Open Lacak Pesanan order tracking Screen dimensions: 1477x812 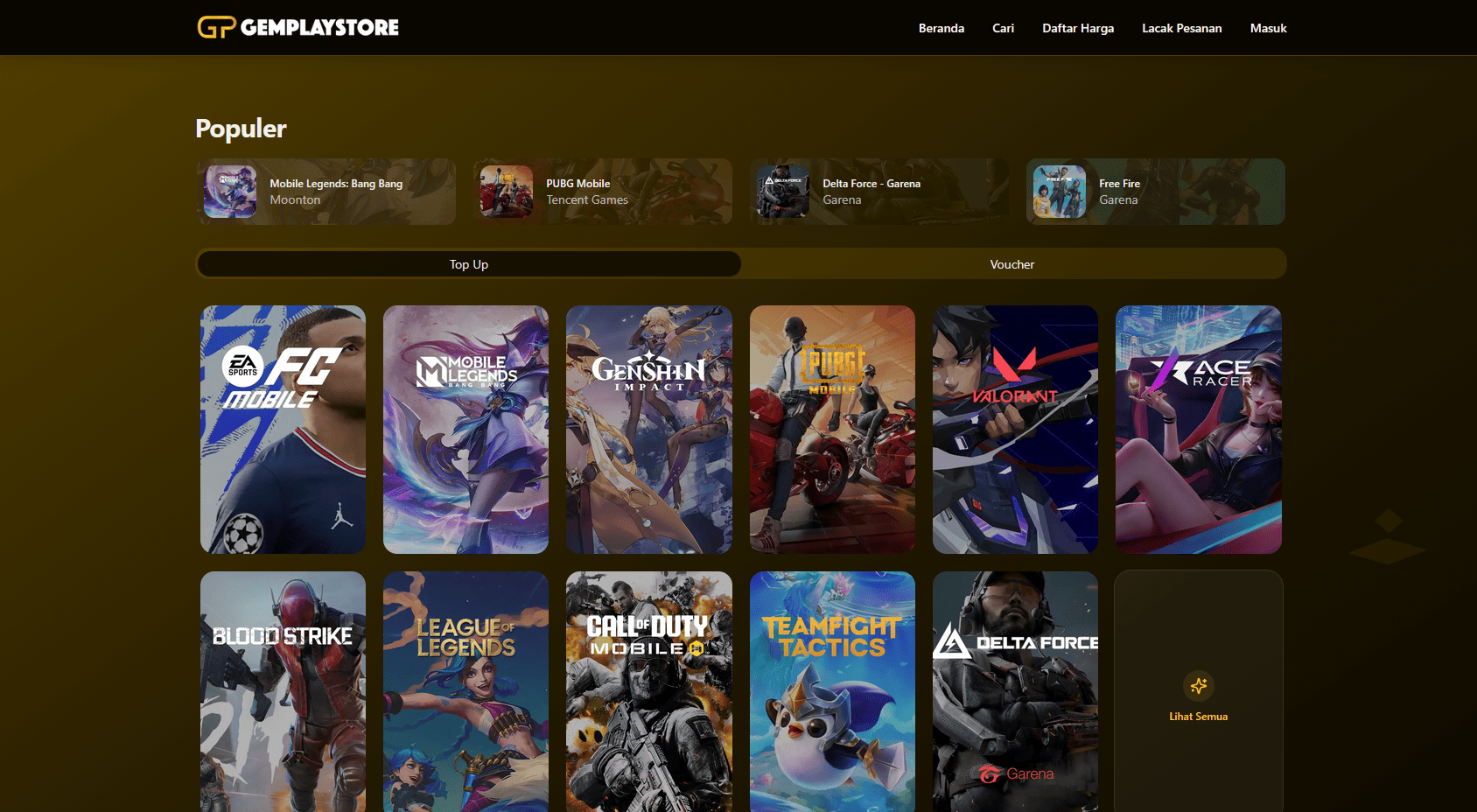coord(1181,28)
